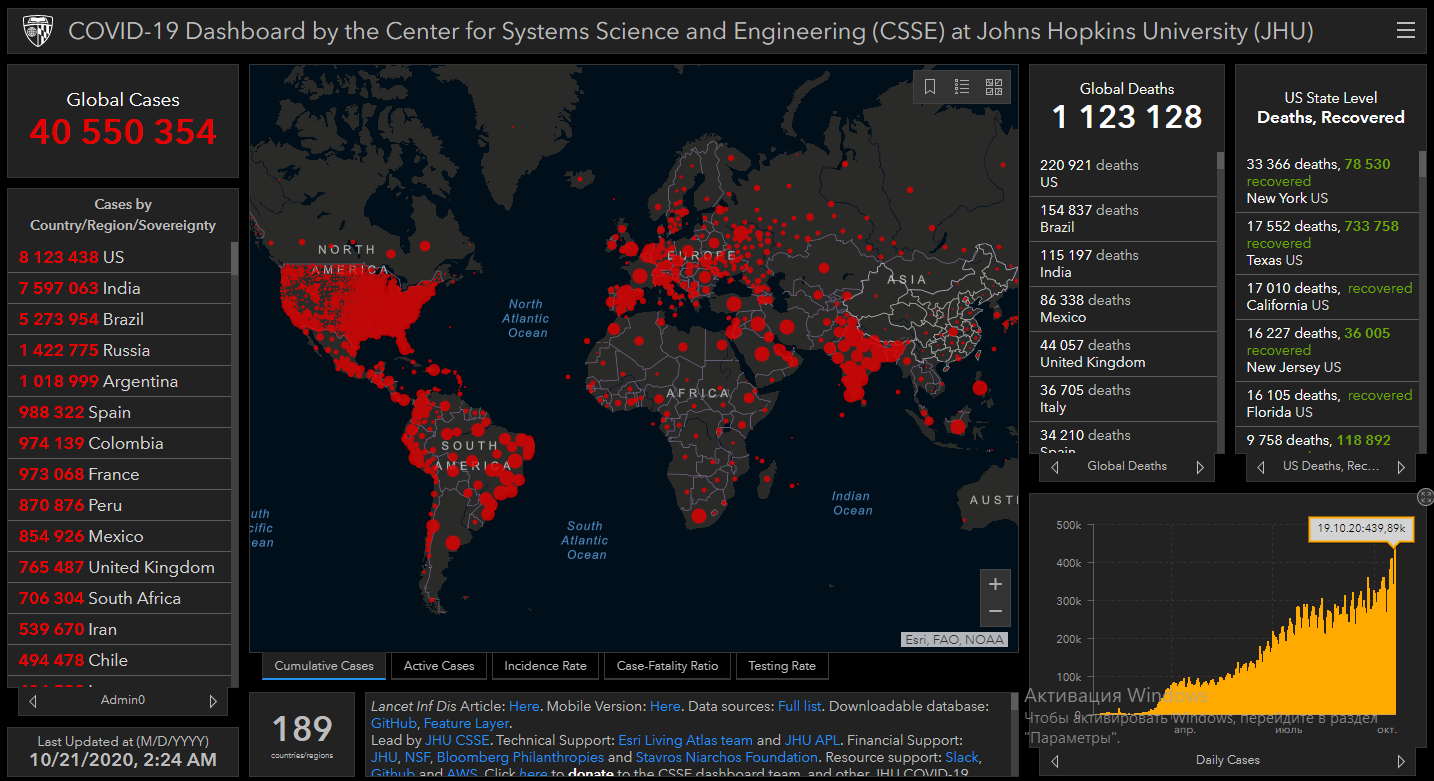Go to next Admin0 list page
Screen dimensions: 1434x781
click(212, 701)
